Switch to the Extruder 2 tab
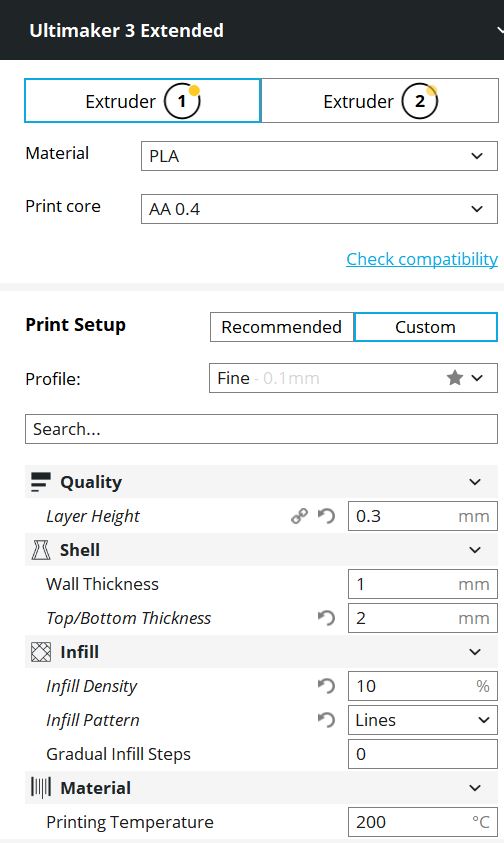The image size is (504, 843). (380, 101)
